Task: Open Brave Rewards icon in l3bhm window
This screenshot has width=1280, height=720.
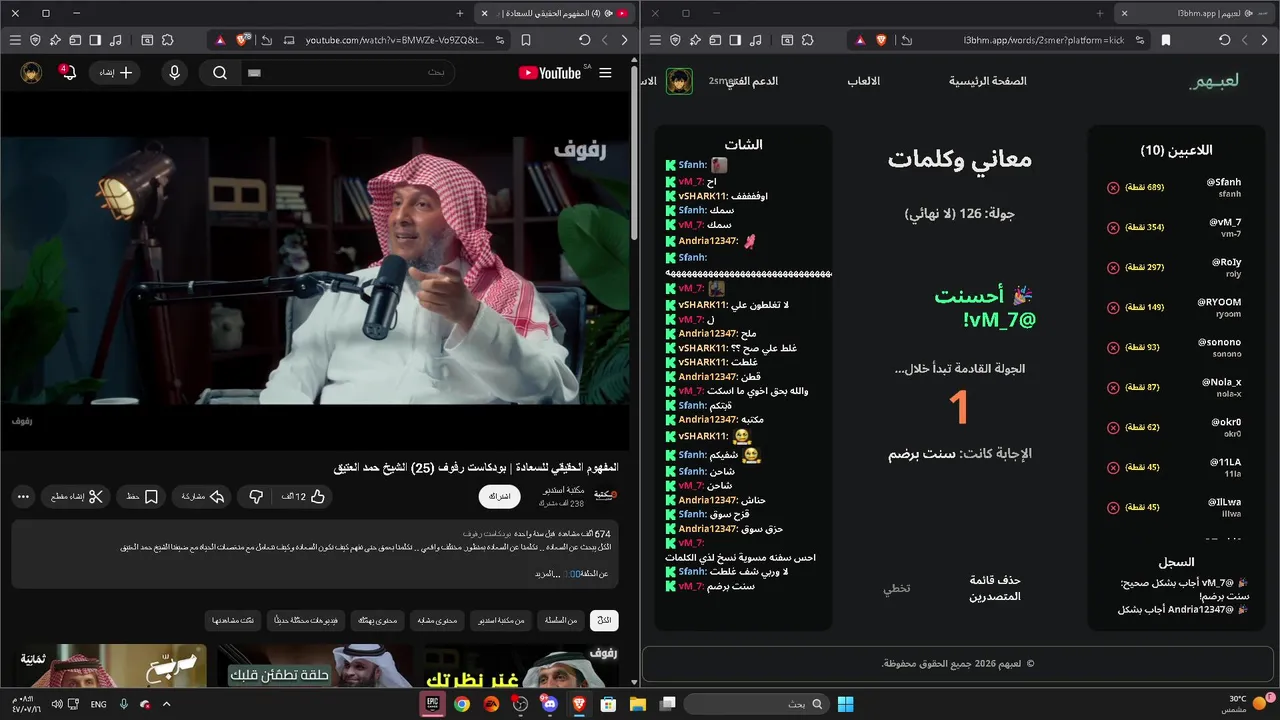Action: (x=859, y=40)
